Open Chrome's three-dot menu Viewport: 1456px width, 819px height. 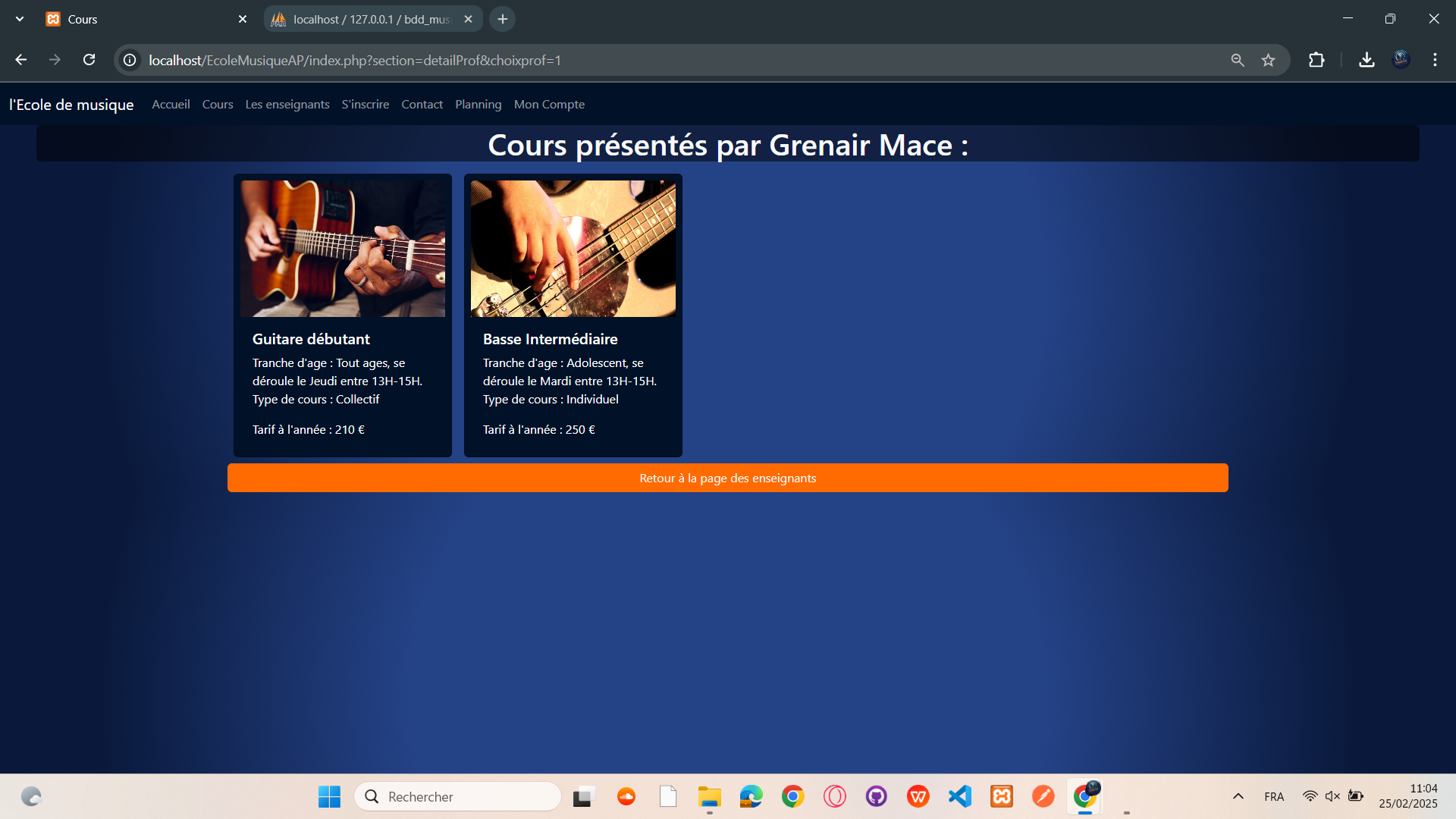[1436, 60]
